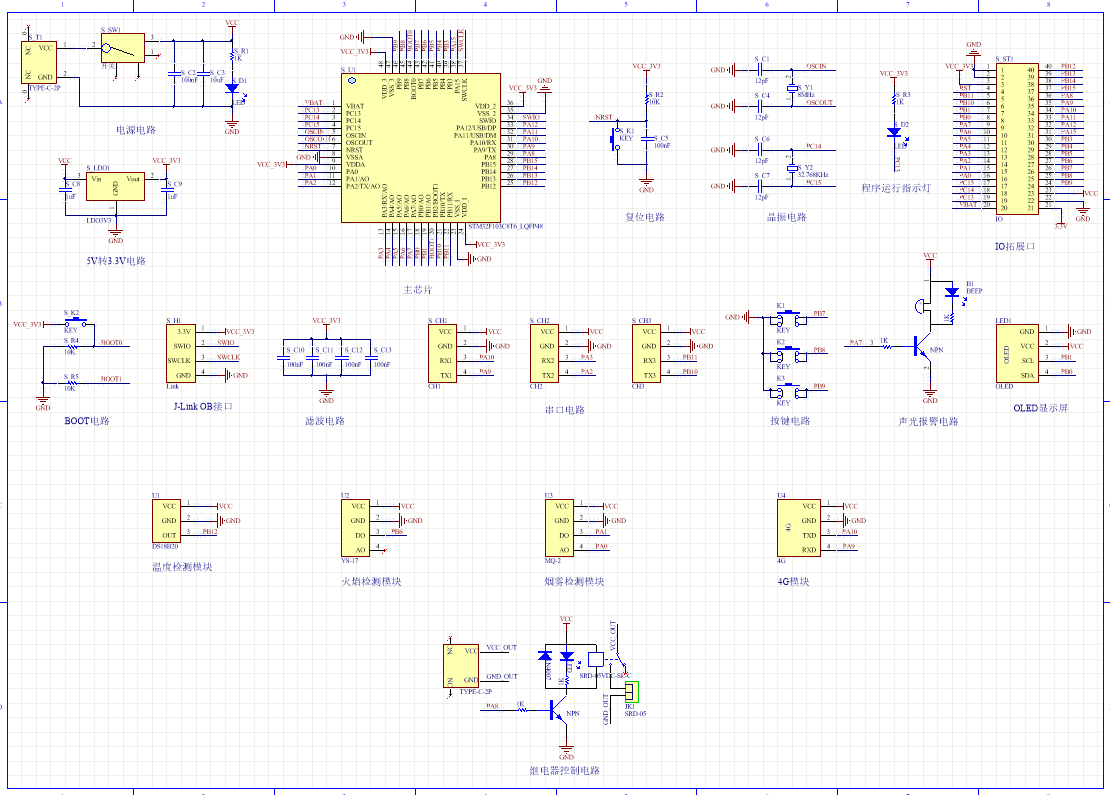The height and width of the screenshot is (795, 1110).
Task: Click the S_CH3 serial header block
Action: tap(646, 353)
